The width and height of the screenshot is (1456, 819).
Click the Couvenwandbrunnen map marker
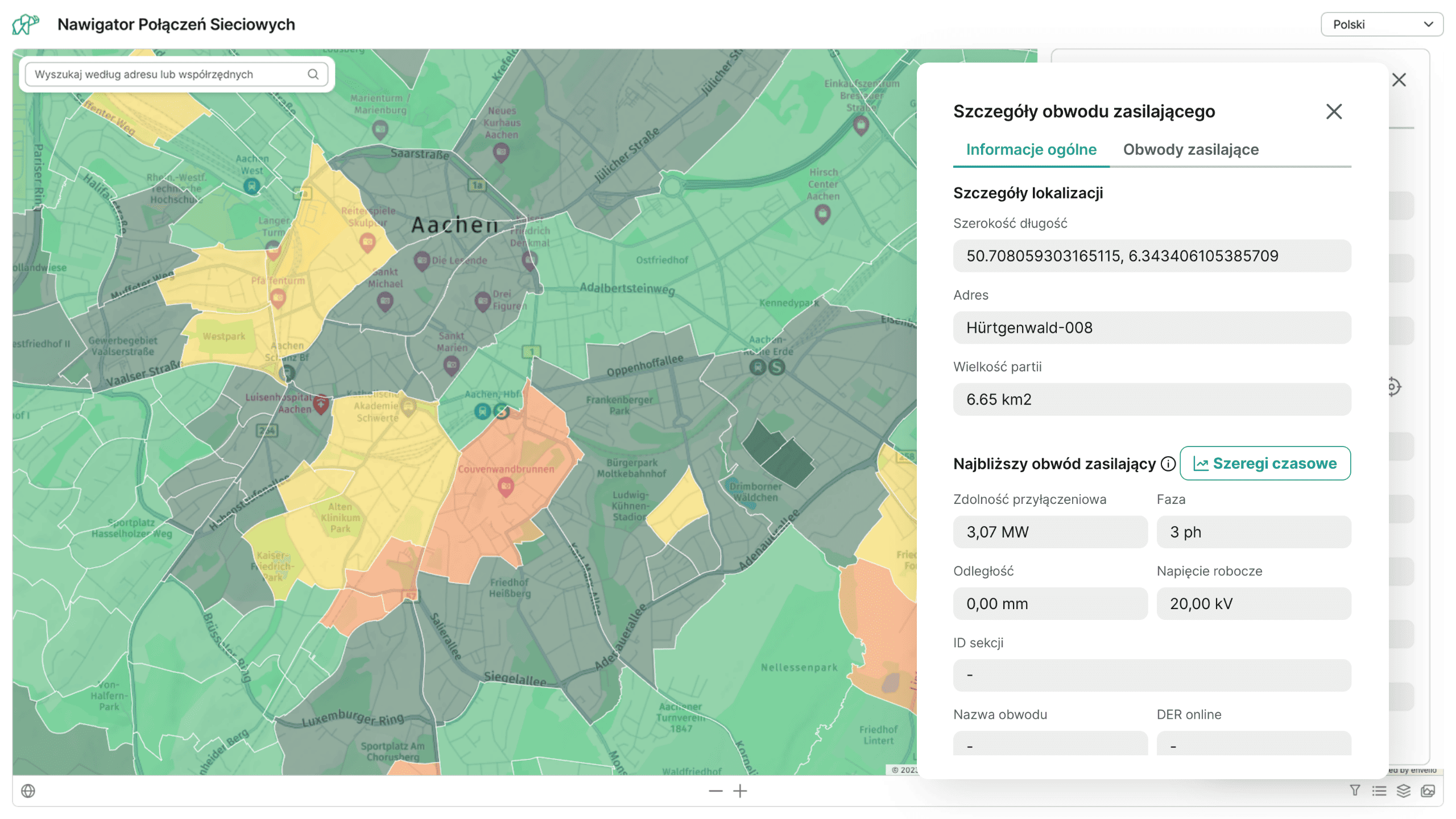506,486
